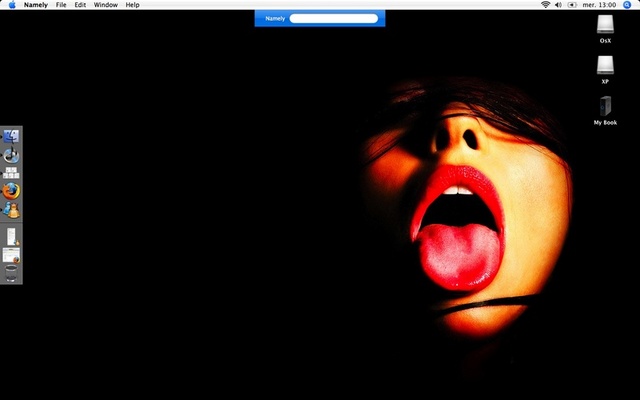
Task: Launch Firefox from the dock
Action: click(x=11, y=191)
